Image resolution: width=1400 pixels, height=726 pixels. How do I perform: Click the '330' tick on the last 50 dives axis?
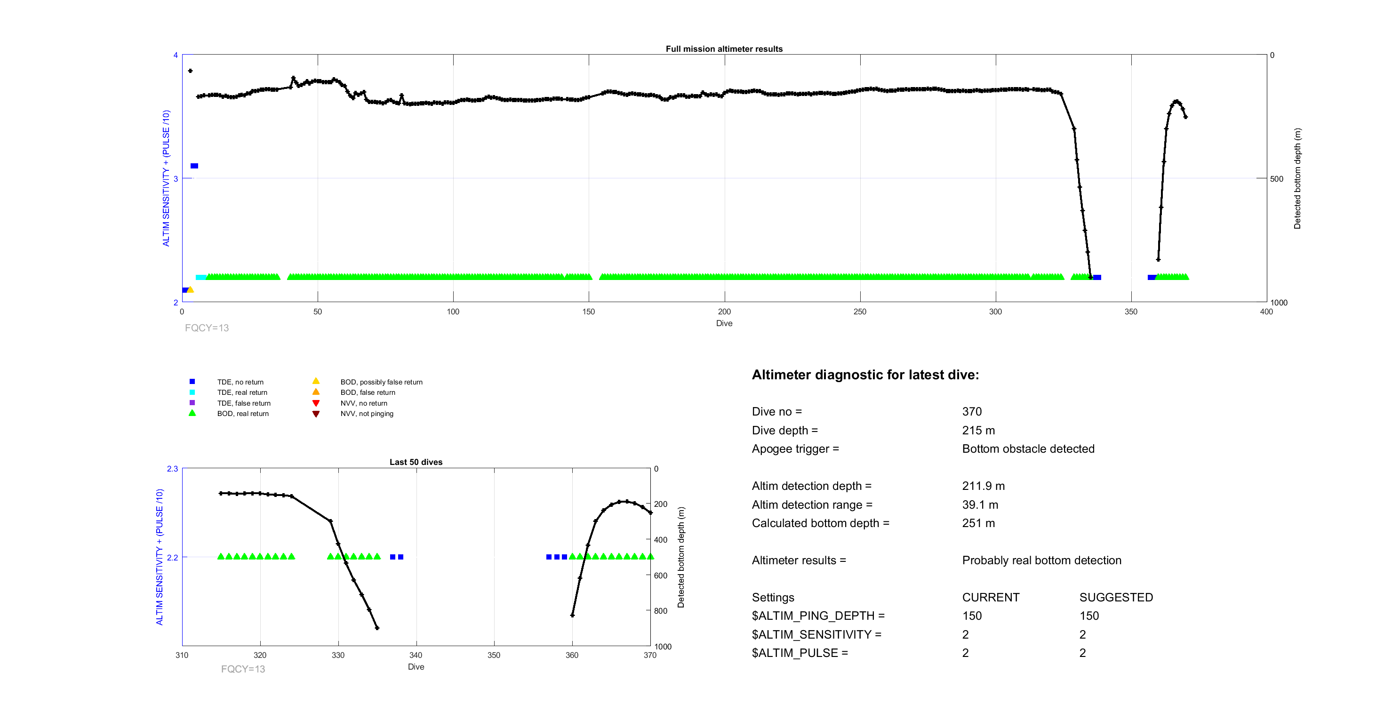coord(338,656)
